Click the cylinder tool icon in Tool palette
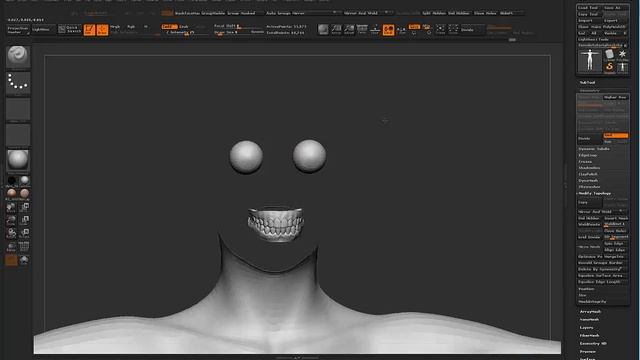640x360 pixels. point(609,55)
